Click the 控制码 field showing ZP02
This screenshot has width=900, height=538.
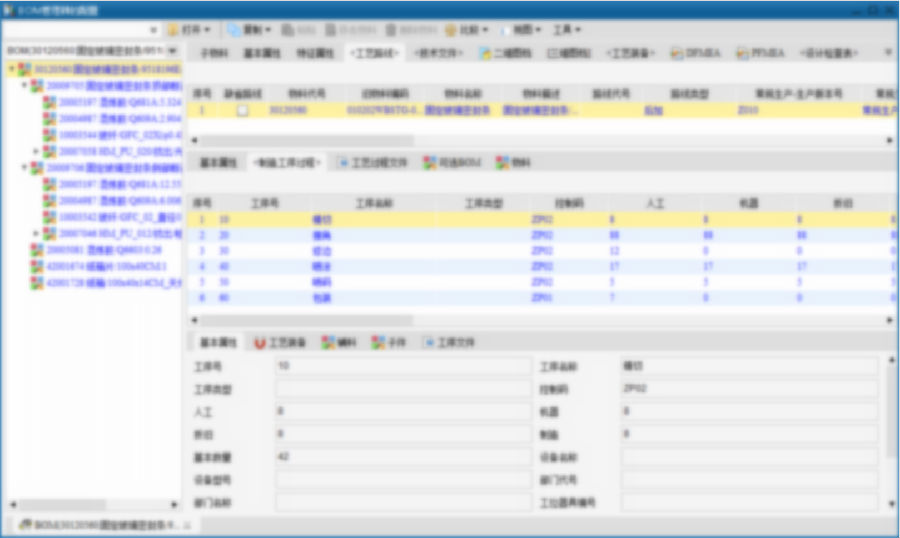pyautogui.click(x=749, y=389)
